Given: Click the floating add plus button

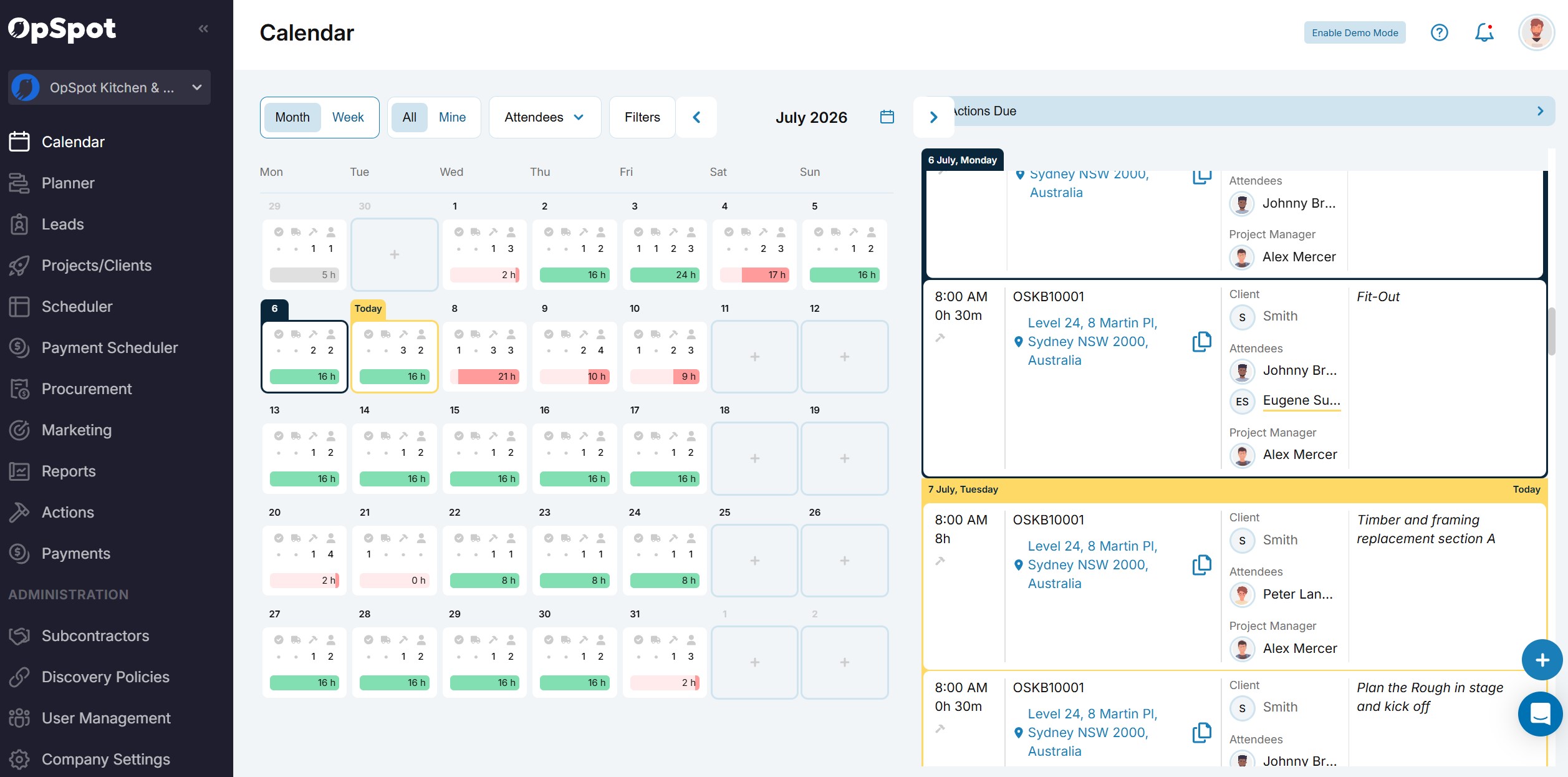Looking at the screenshot, I should tap(1542, 660).
